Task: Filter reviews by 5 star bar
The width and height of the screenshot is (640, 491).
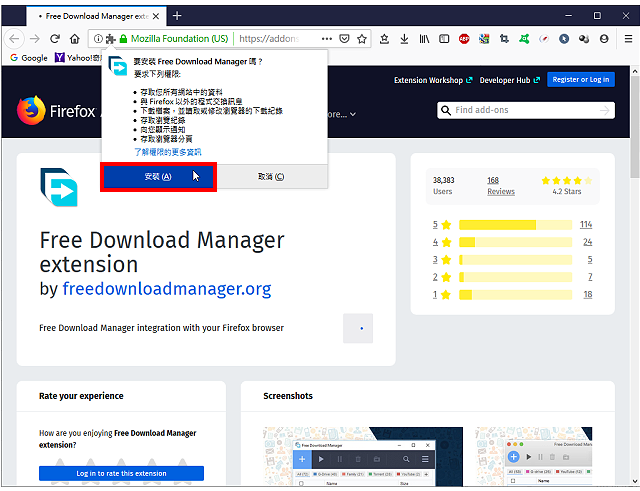Action: tap(516, 225)
